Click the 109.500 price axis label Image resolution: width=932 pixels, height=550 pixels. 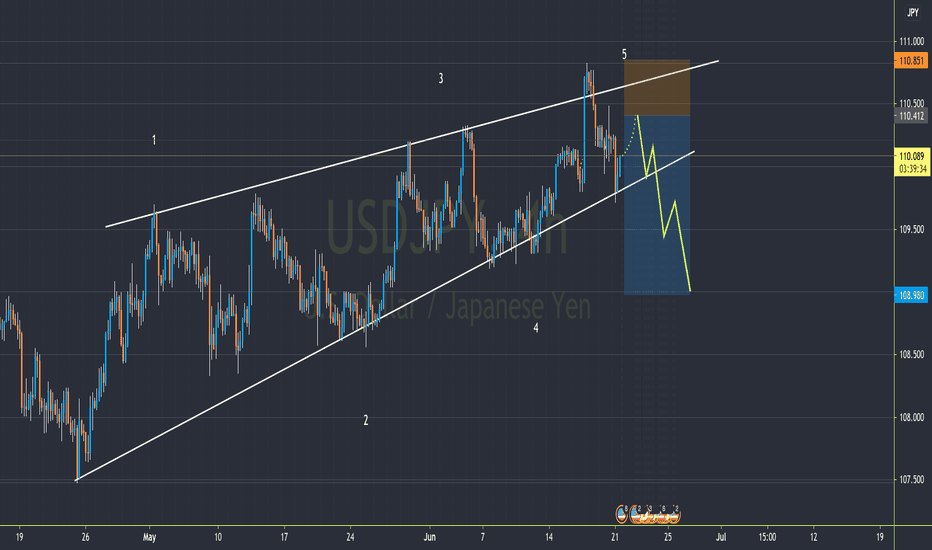[911, 230]
